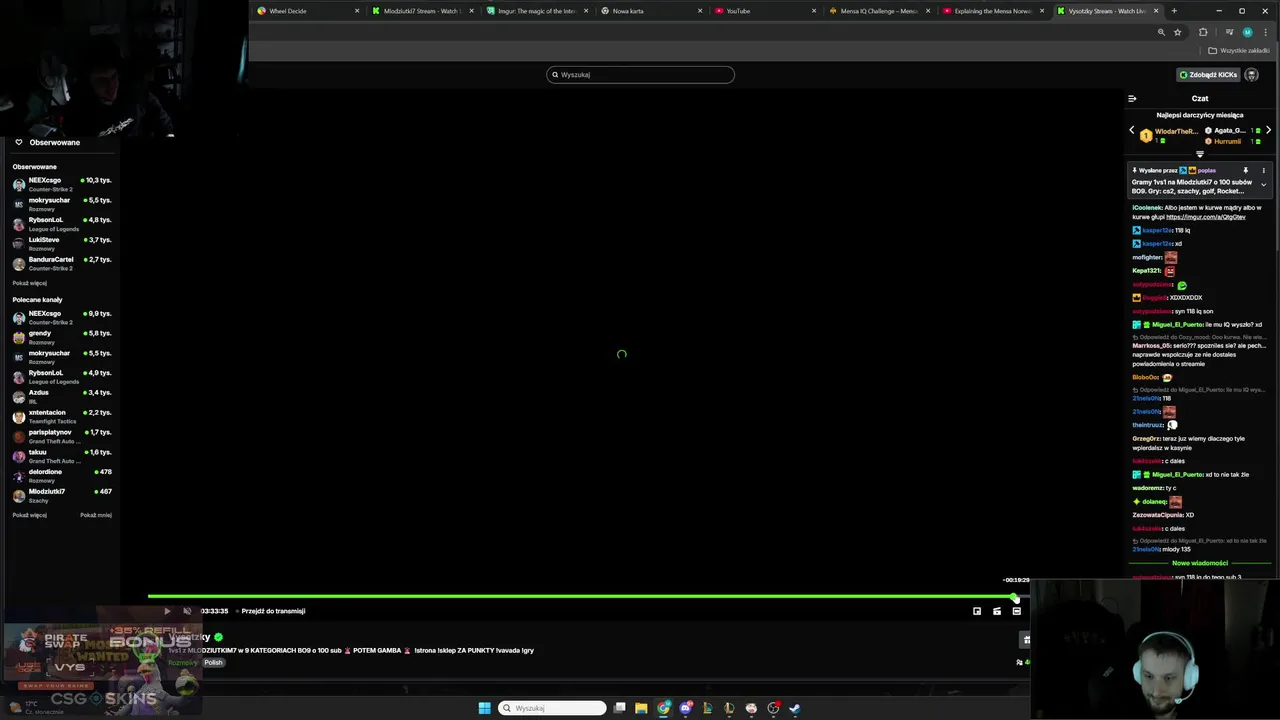Close the Wheel Decide tab
The image size is (1280, 720).
(356, 11)
